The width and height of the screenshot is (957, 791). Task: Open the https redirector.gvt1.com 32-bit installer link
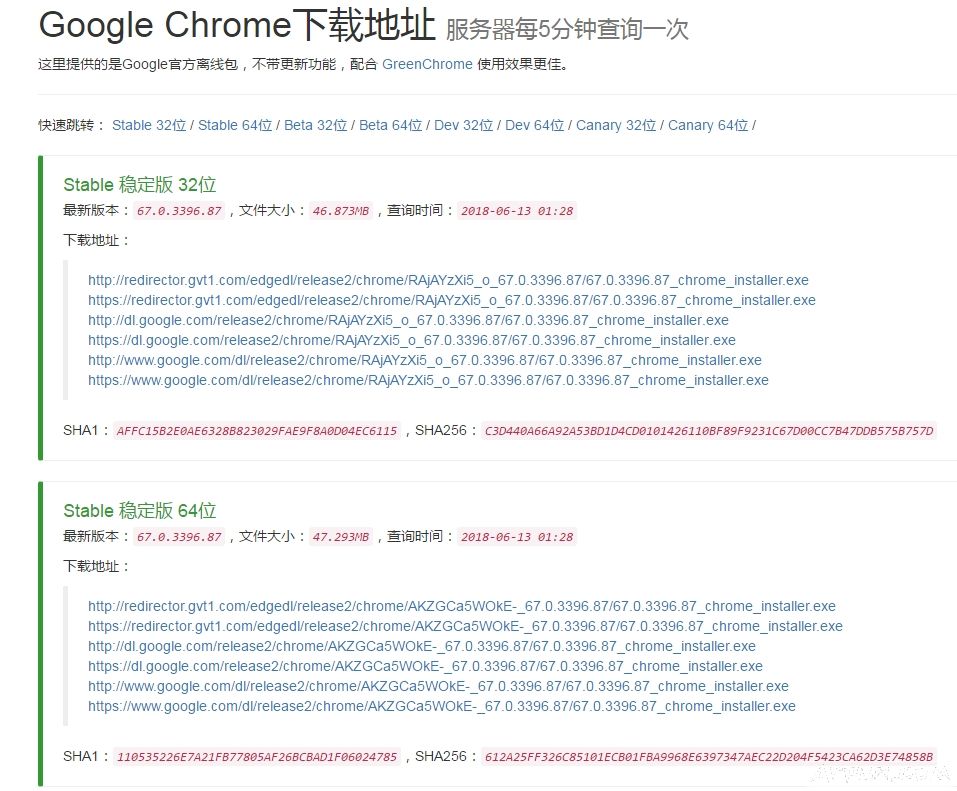452,300
